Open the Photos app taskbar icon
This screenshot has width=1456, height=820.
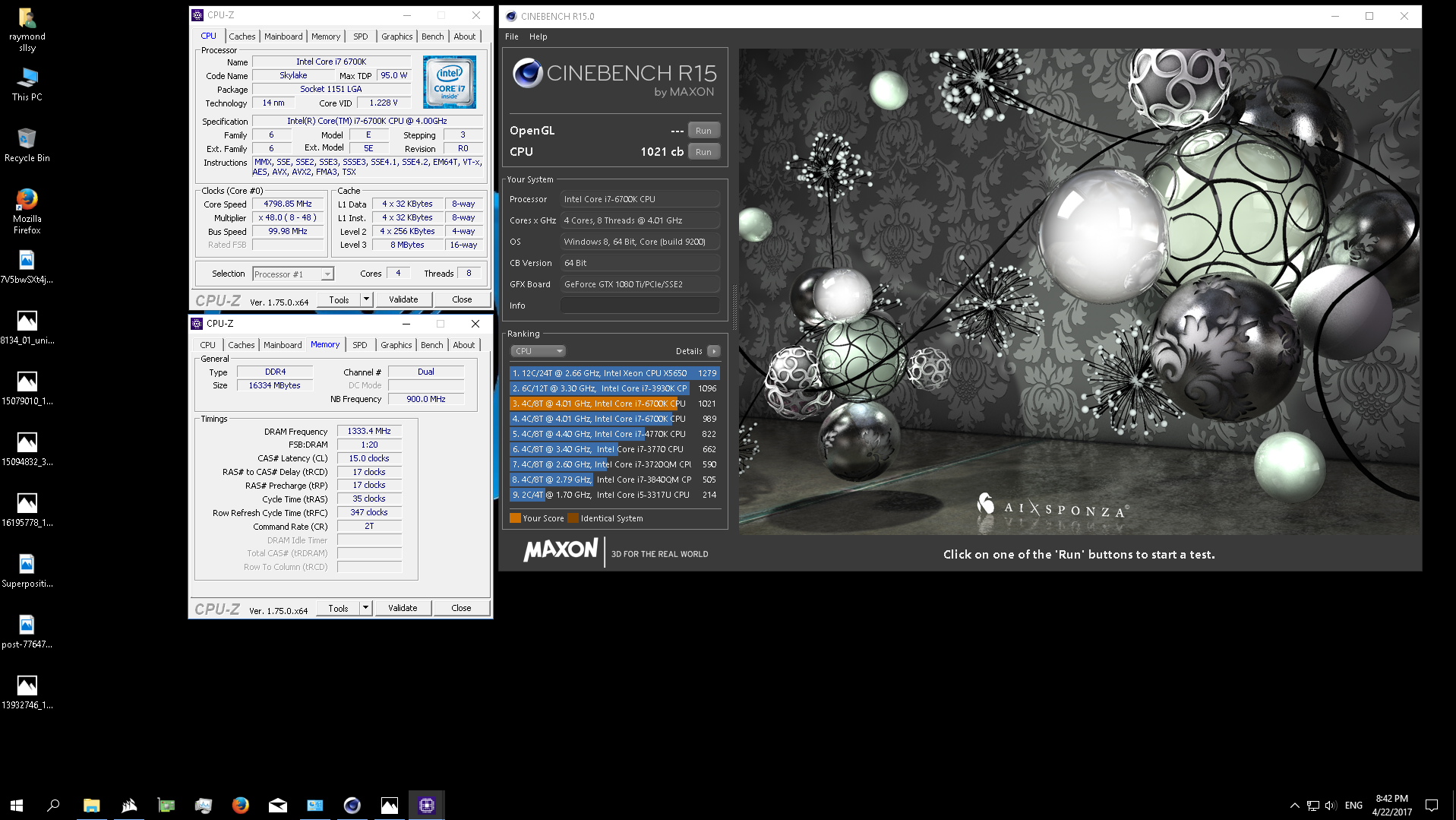[389, 805]
